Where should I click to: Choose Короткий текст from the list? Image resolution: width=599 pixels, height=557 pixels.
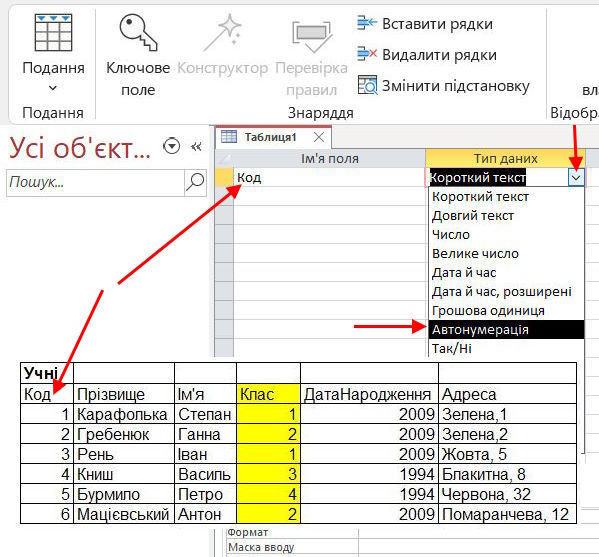(x=507, y=197)
